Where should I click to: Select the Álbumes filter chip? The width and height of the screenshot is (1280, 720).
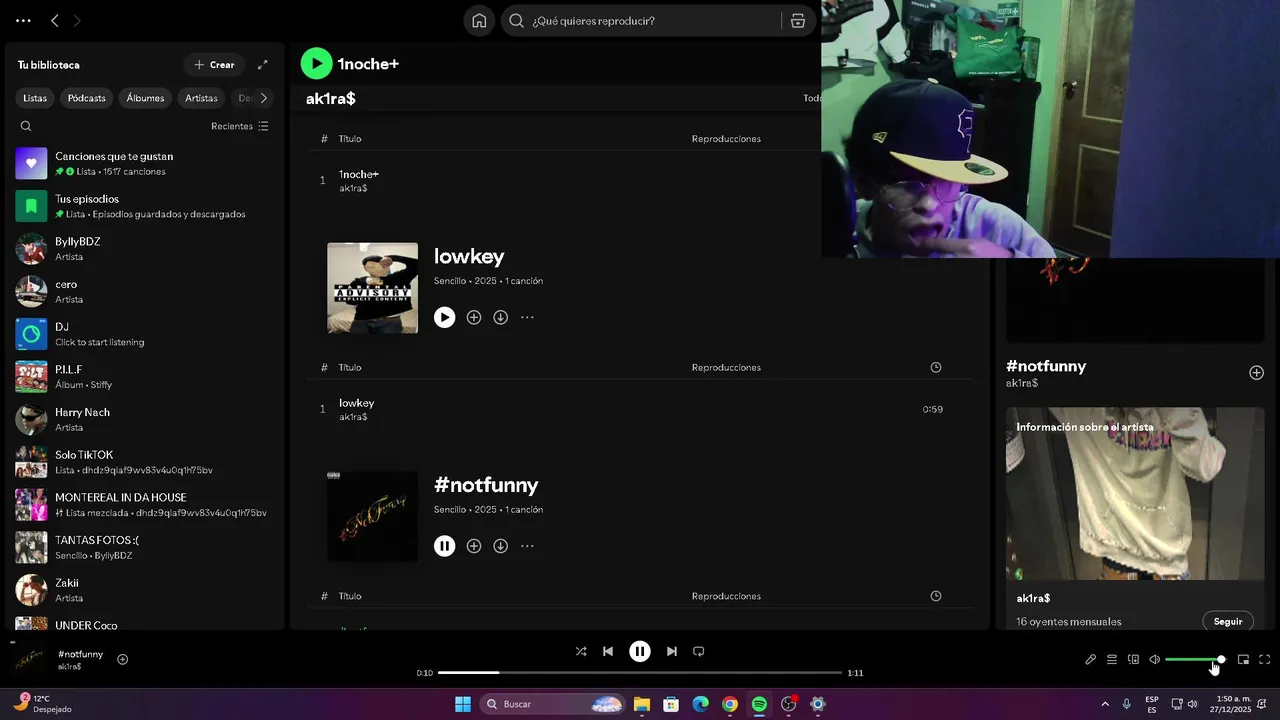click(x=145, y=98)
